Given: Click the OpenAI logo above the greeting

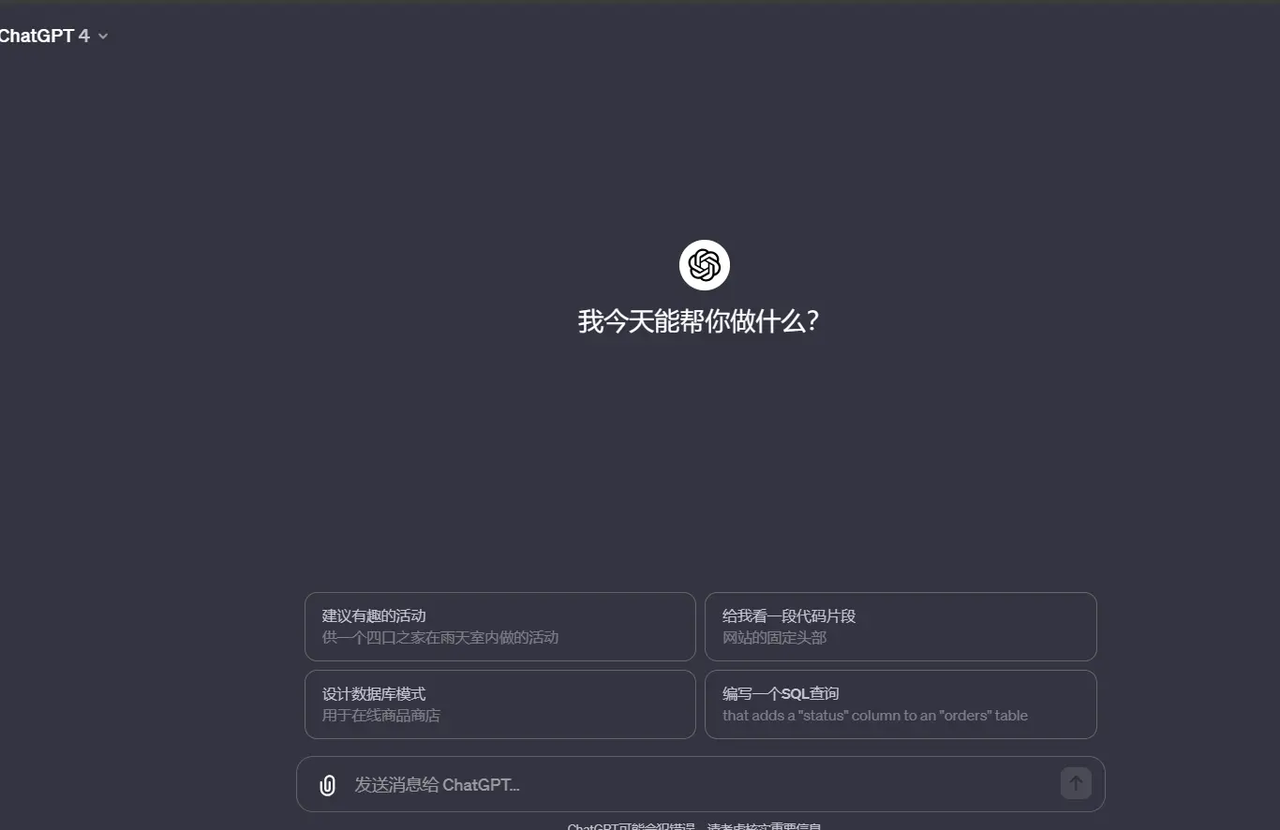Looking at the screenshot, I should click(x=704, y=265).
